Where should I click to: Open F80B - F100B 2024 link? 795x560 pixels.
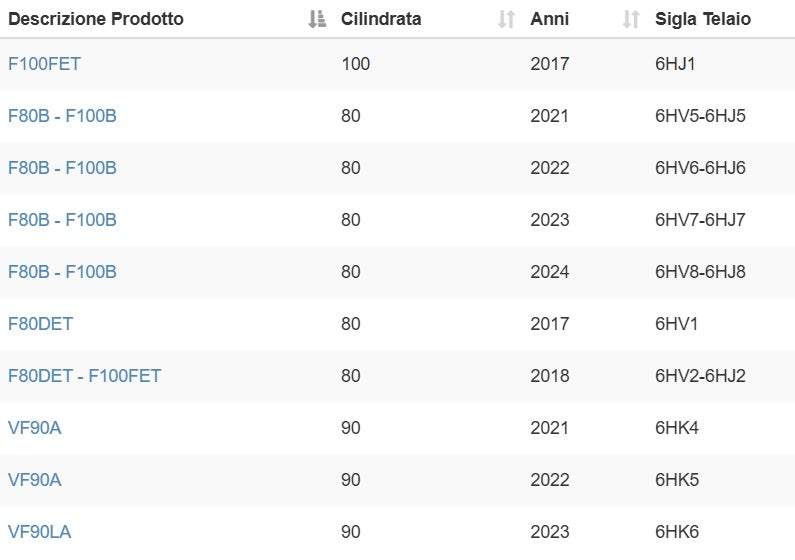click(x=62, y=272)
